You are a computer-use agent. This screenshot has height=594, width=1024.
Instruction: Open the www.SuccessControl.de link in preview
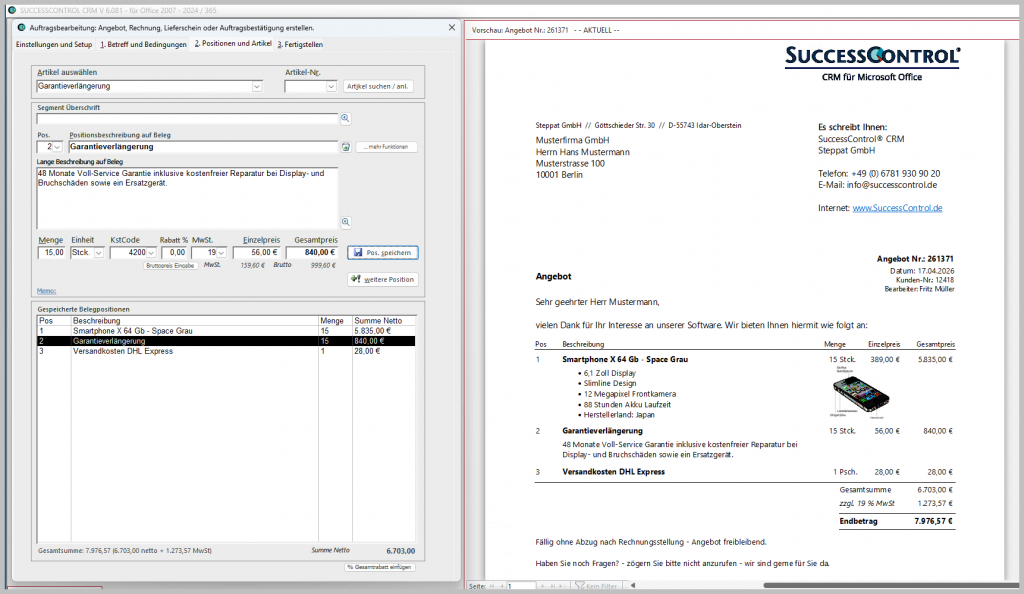[897, 208]
